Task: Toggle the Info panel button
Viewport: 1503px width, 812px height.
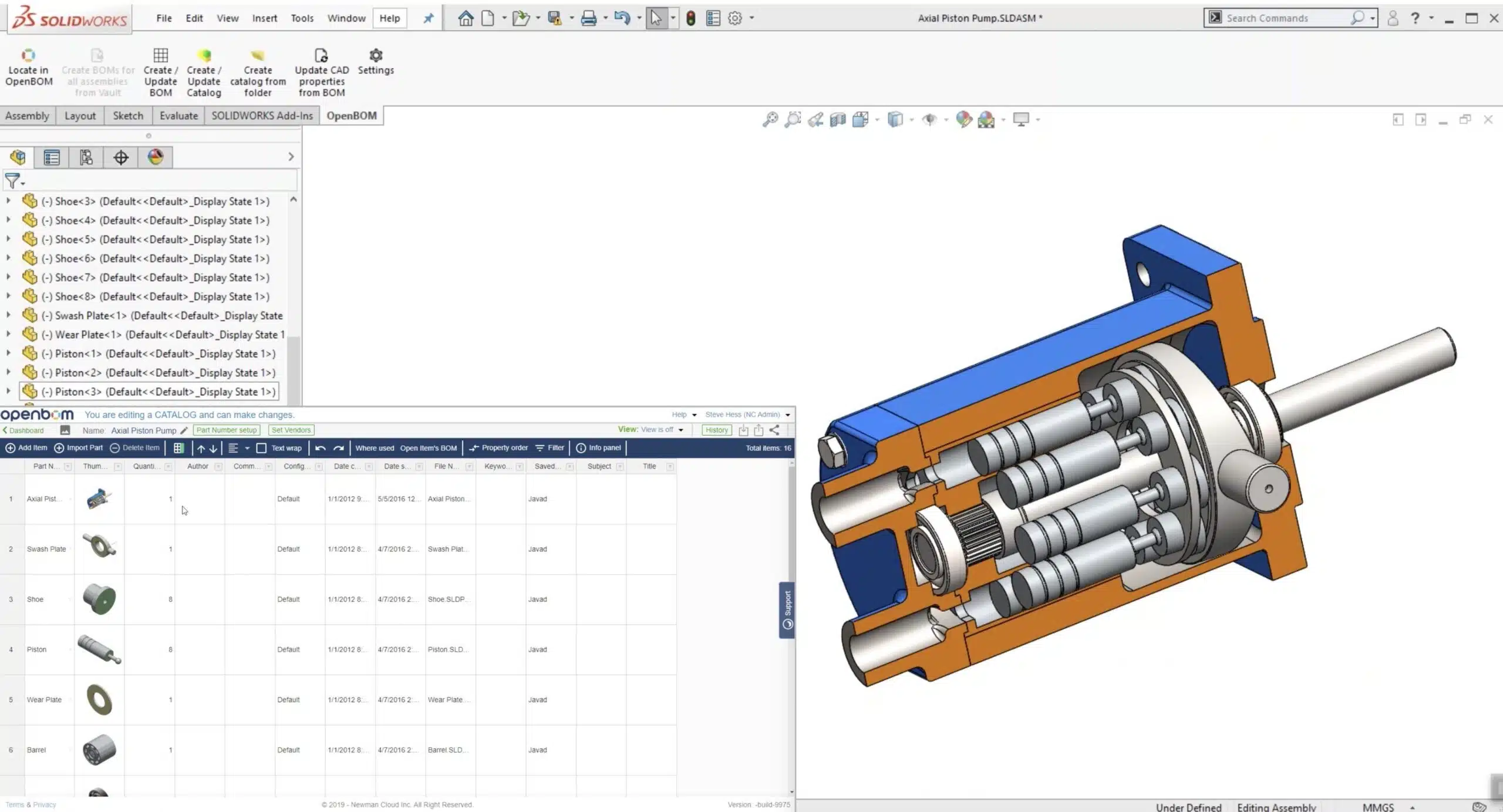Action: pyautogui.click(x=598, y=448)
